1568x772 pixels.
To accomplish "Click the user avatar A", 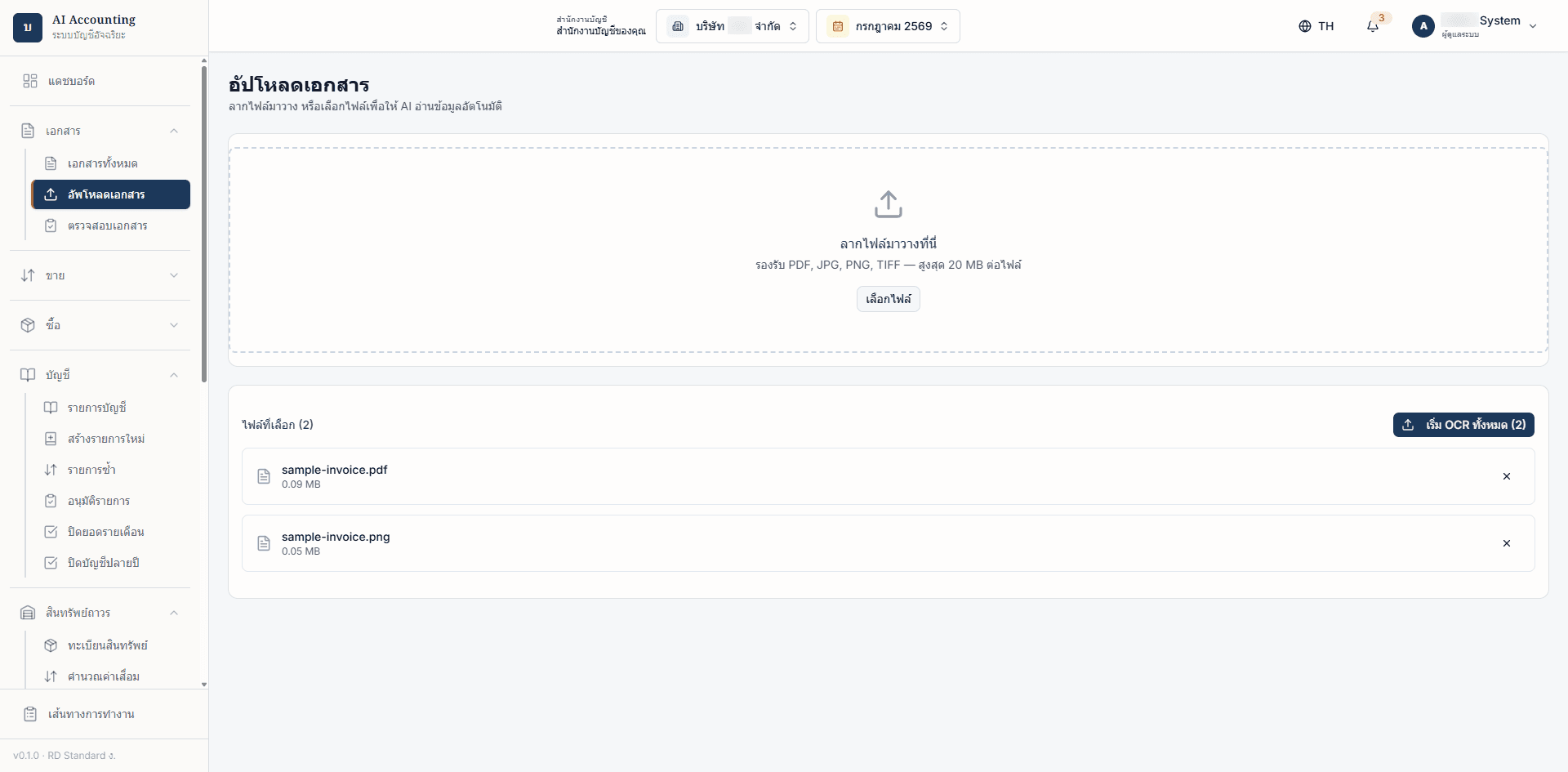I will click(x=1423, y=26).
